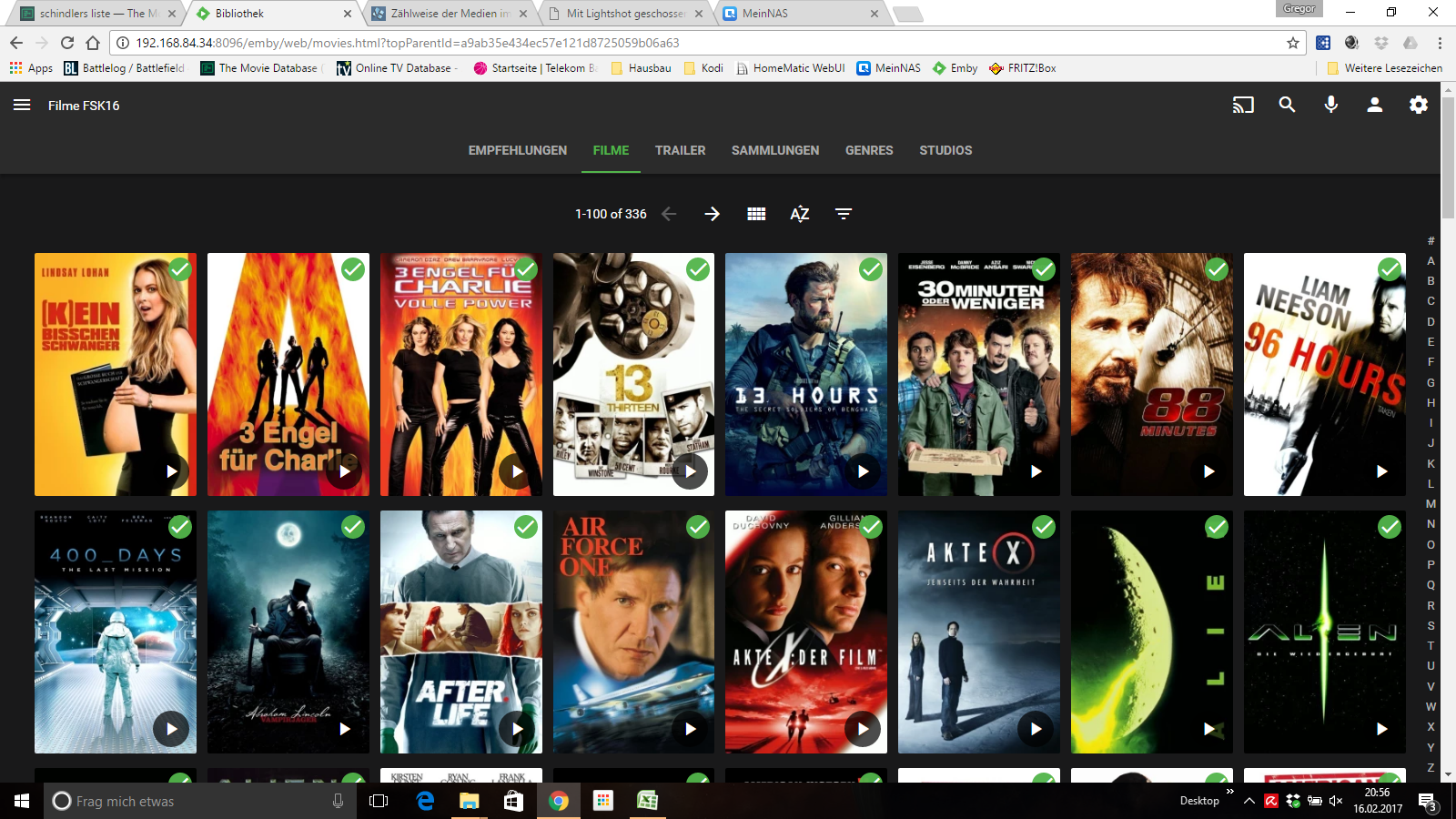
Task: Change view with grid icon
Action: click(756, 214)
